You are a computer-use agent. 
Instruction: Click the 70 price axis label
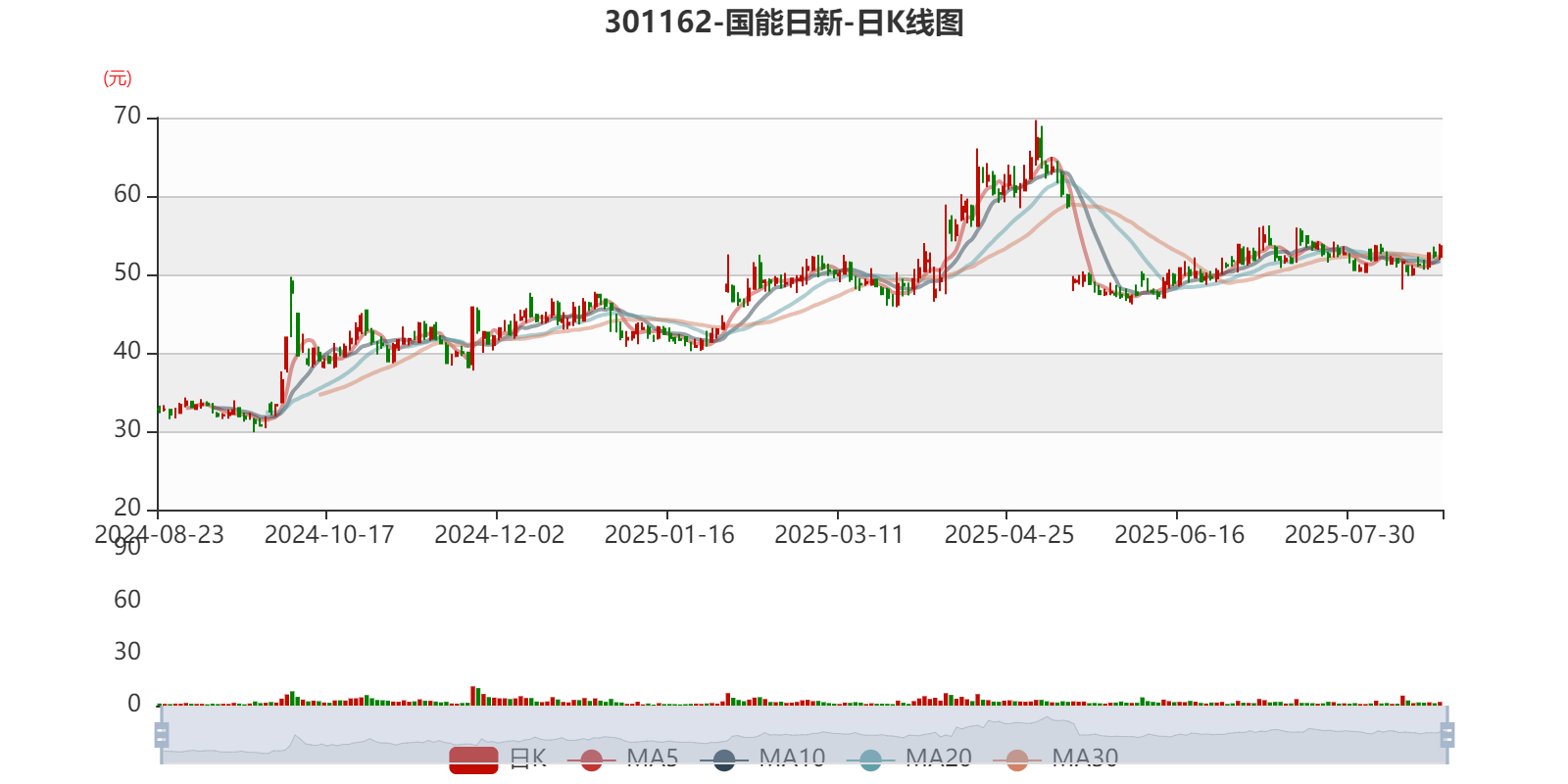(127, 117)
